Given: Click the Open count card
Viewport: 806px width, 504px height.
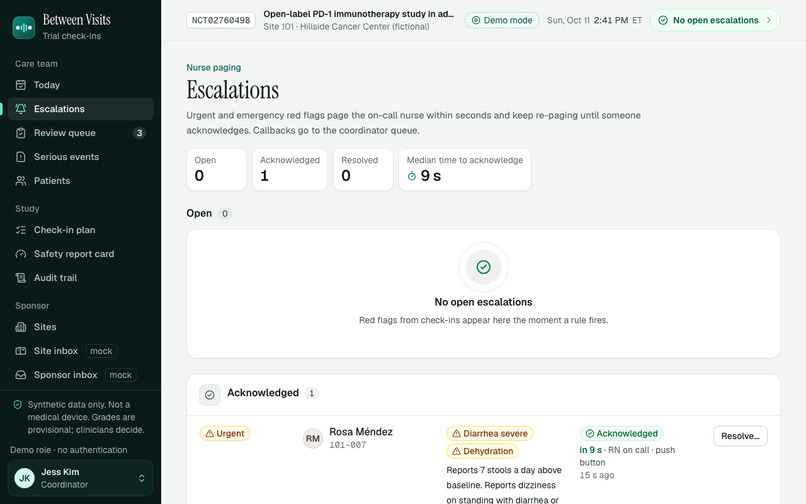Looking at the screenshot, I should click(216, 170).
